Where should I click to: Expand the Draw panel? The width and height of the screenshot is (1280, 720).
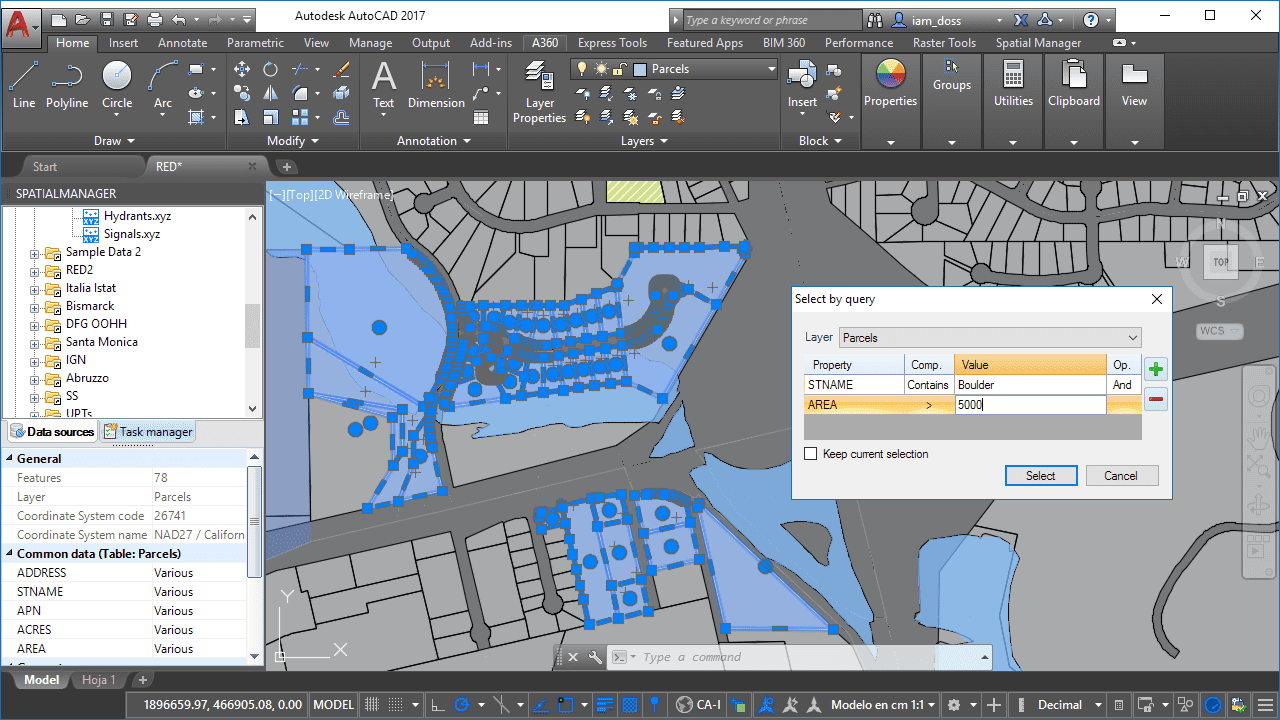click(114, 141)
